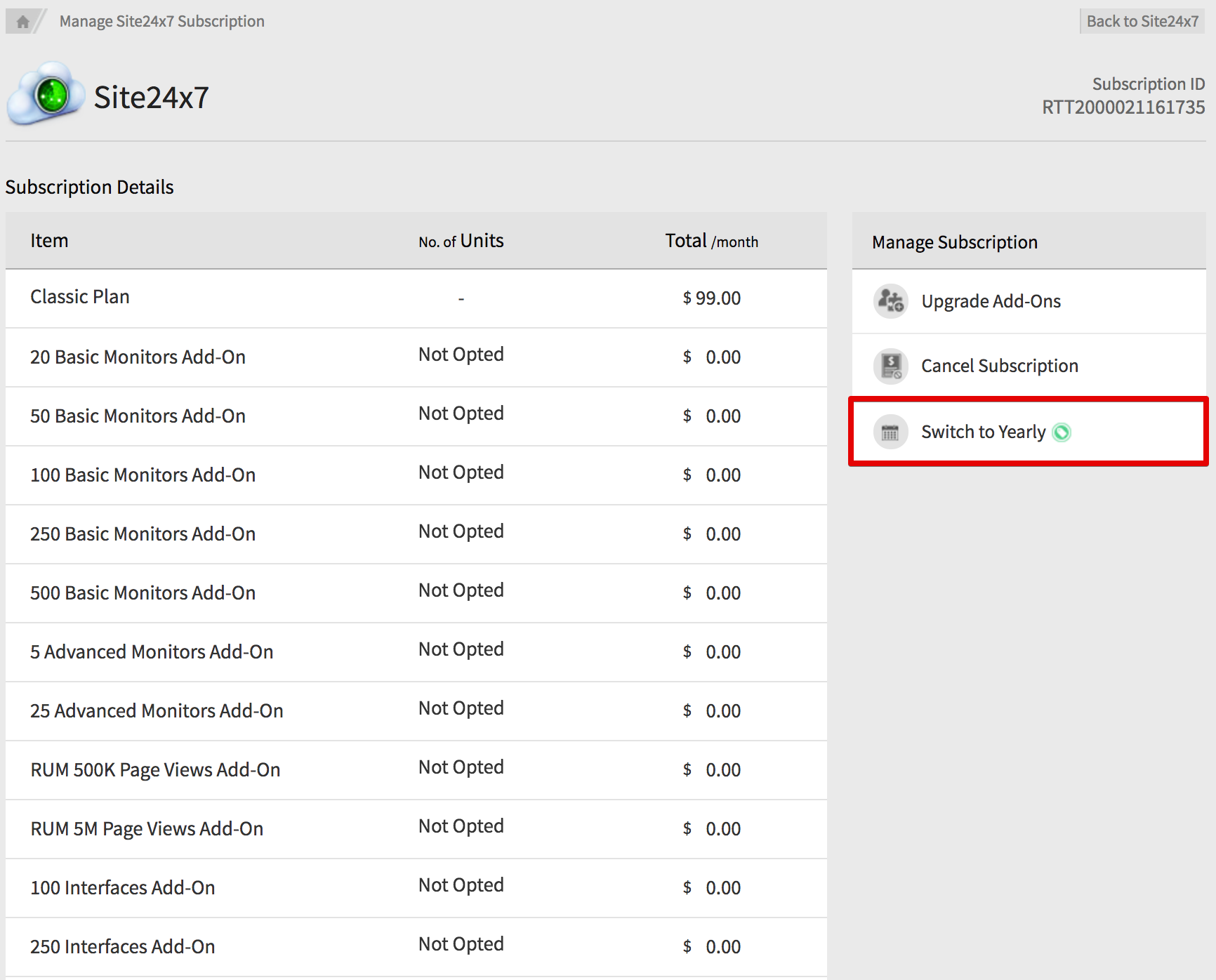Click the Upgrade Add-Ons icon

pyautogui.click(x=890, y=301)
